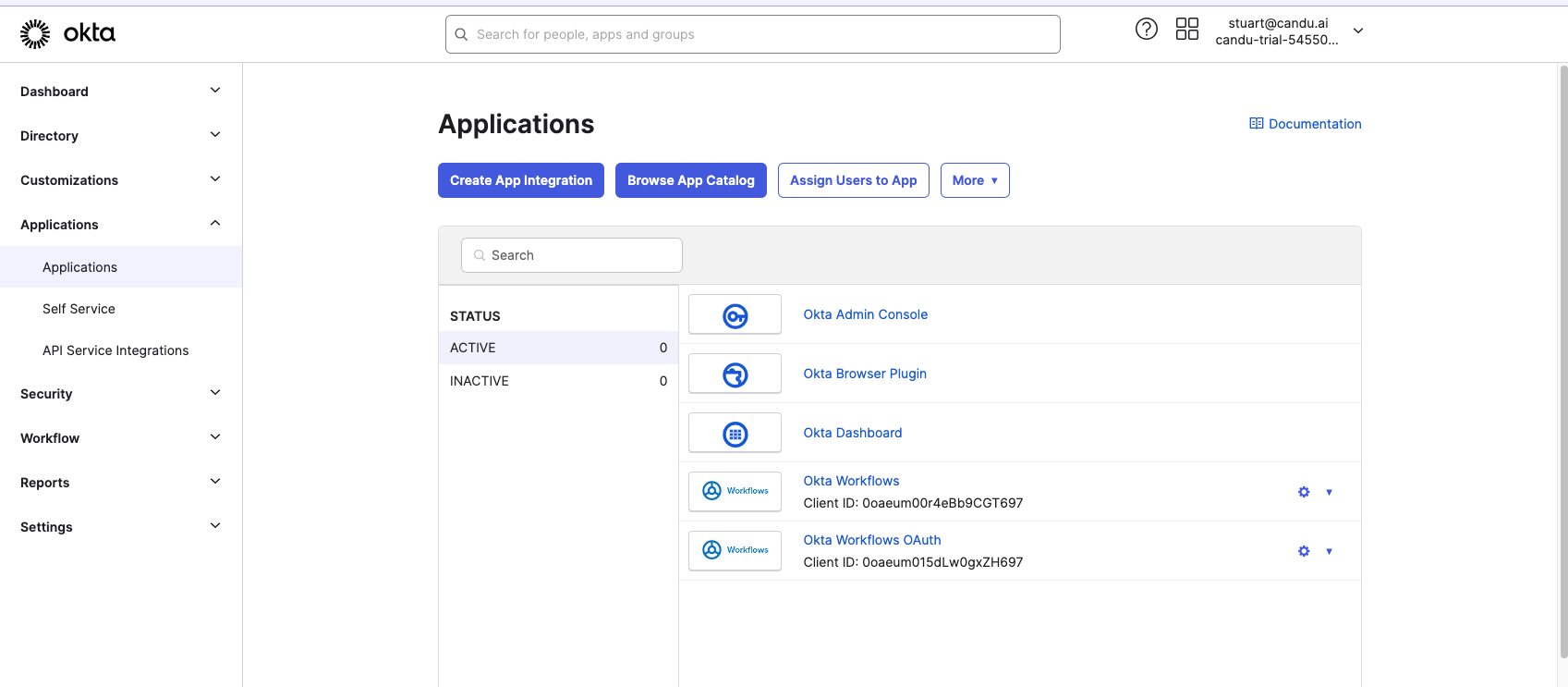Viewport: 1568px width, 687px height.
Task: Focus the applications list Search field
Action: tap(572, 255)
